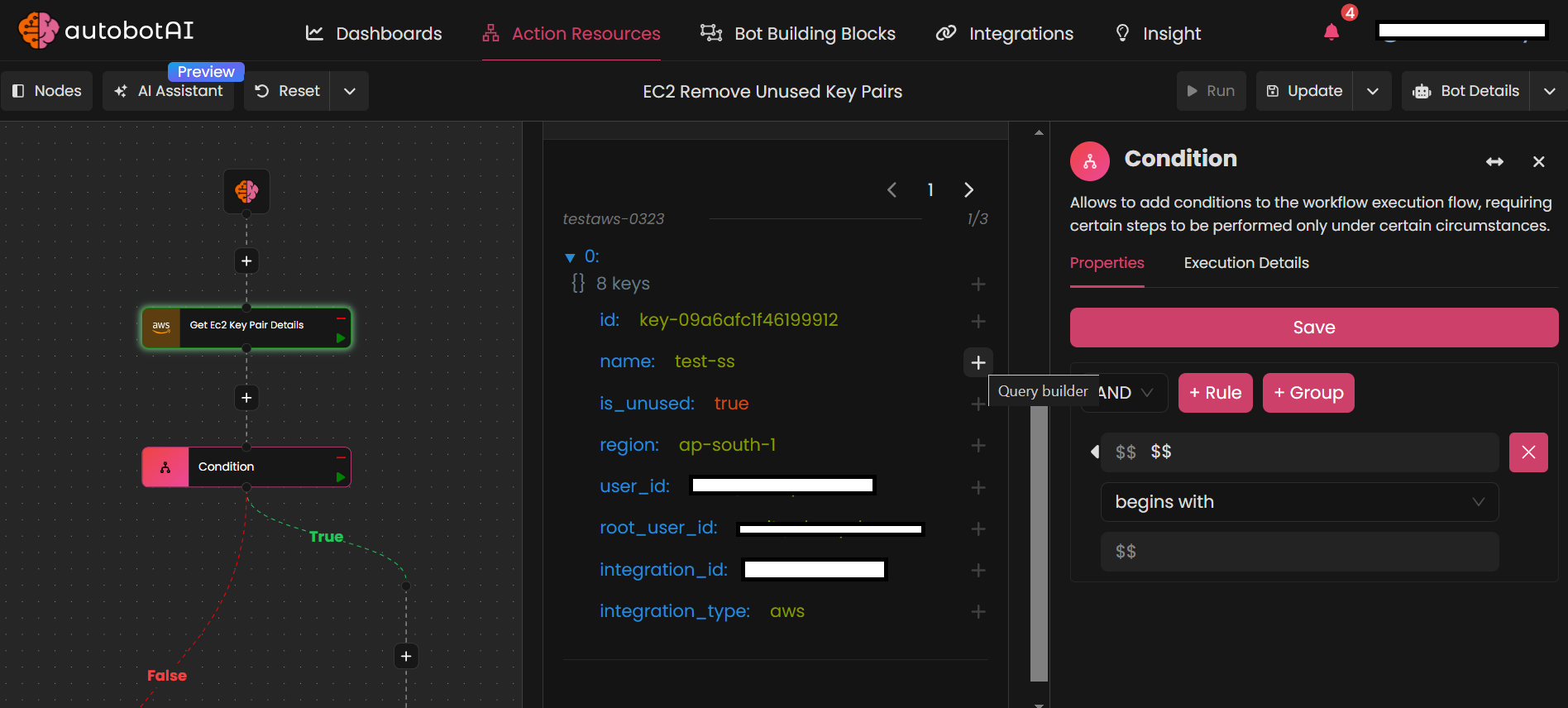
Task: Add id key to query builder
Action: click(x=978, y=321)
